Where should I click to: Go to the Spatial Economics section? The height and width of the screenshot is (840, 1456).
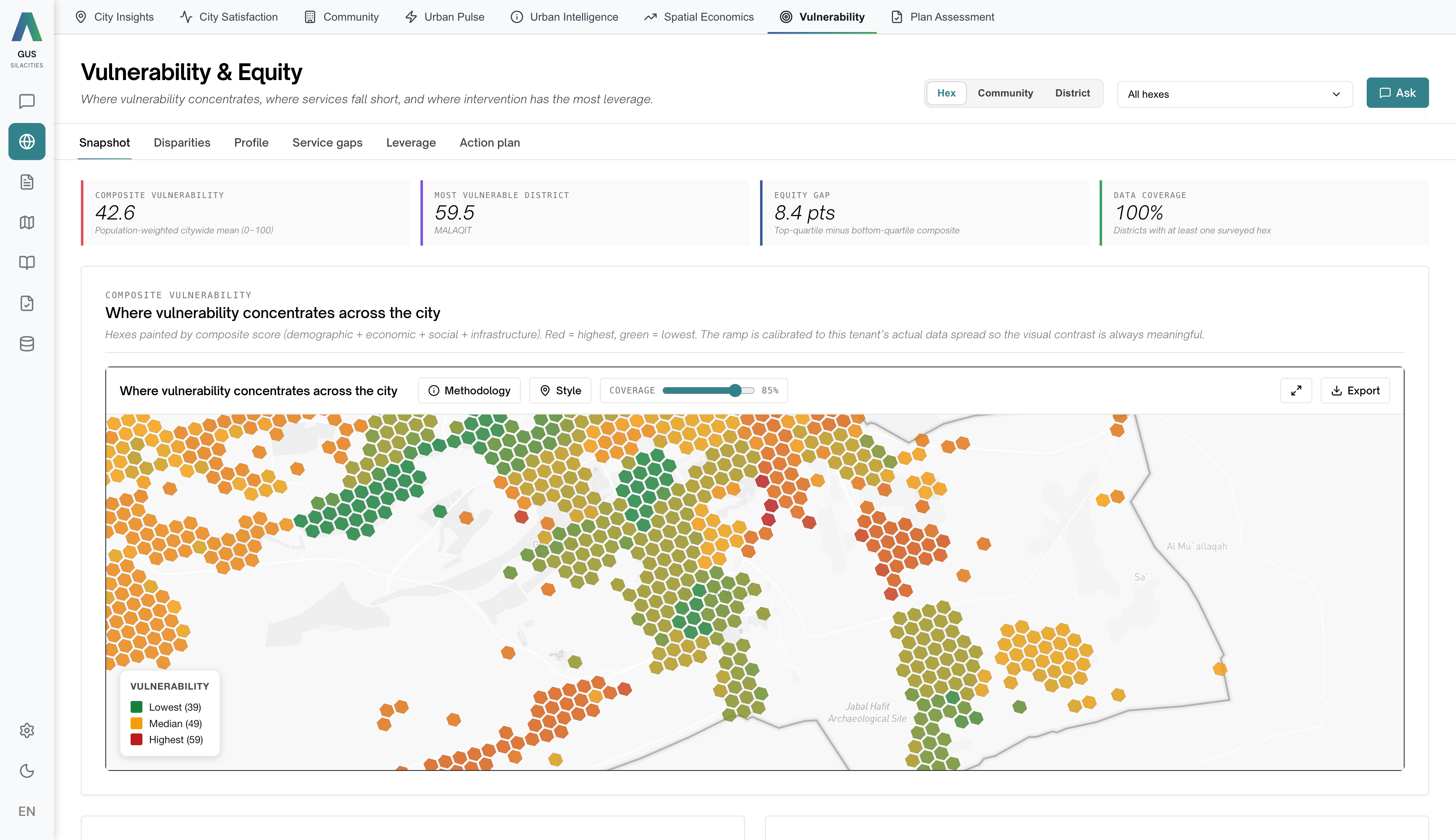pyautogui.click(x=699, y=17)
